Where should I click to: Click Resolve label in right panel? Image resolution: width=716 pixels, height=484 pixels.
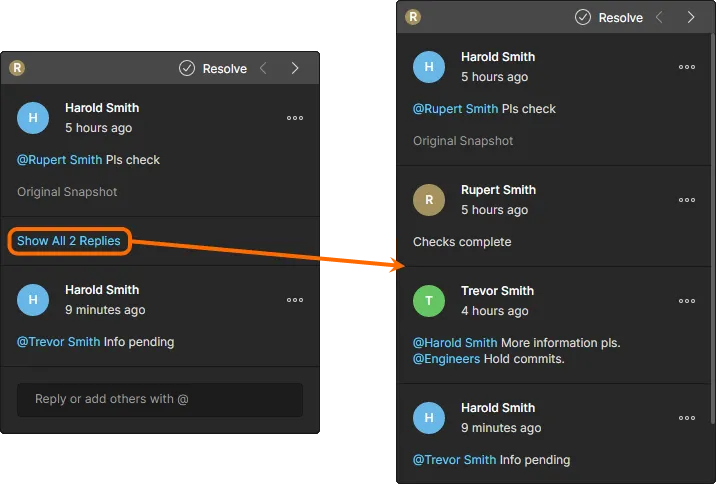coord(621,18)
